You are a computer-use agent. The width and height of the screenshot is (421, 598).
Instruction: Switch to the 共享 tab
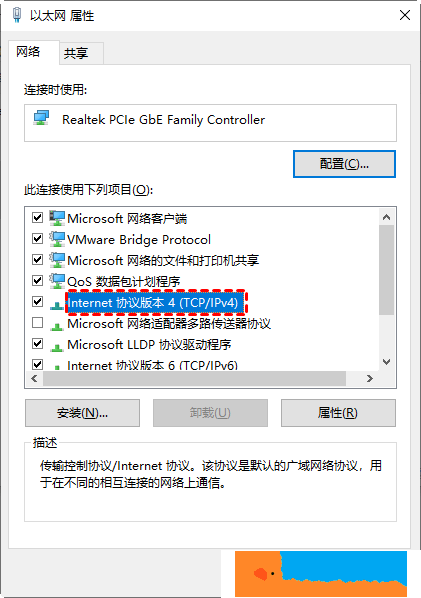point(76,53)
